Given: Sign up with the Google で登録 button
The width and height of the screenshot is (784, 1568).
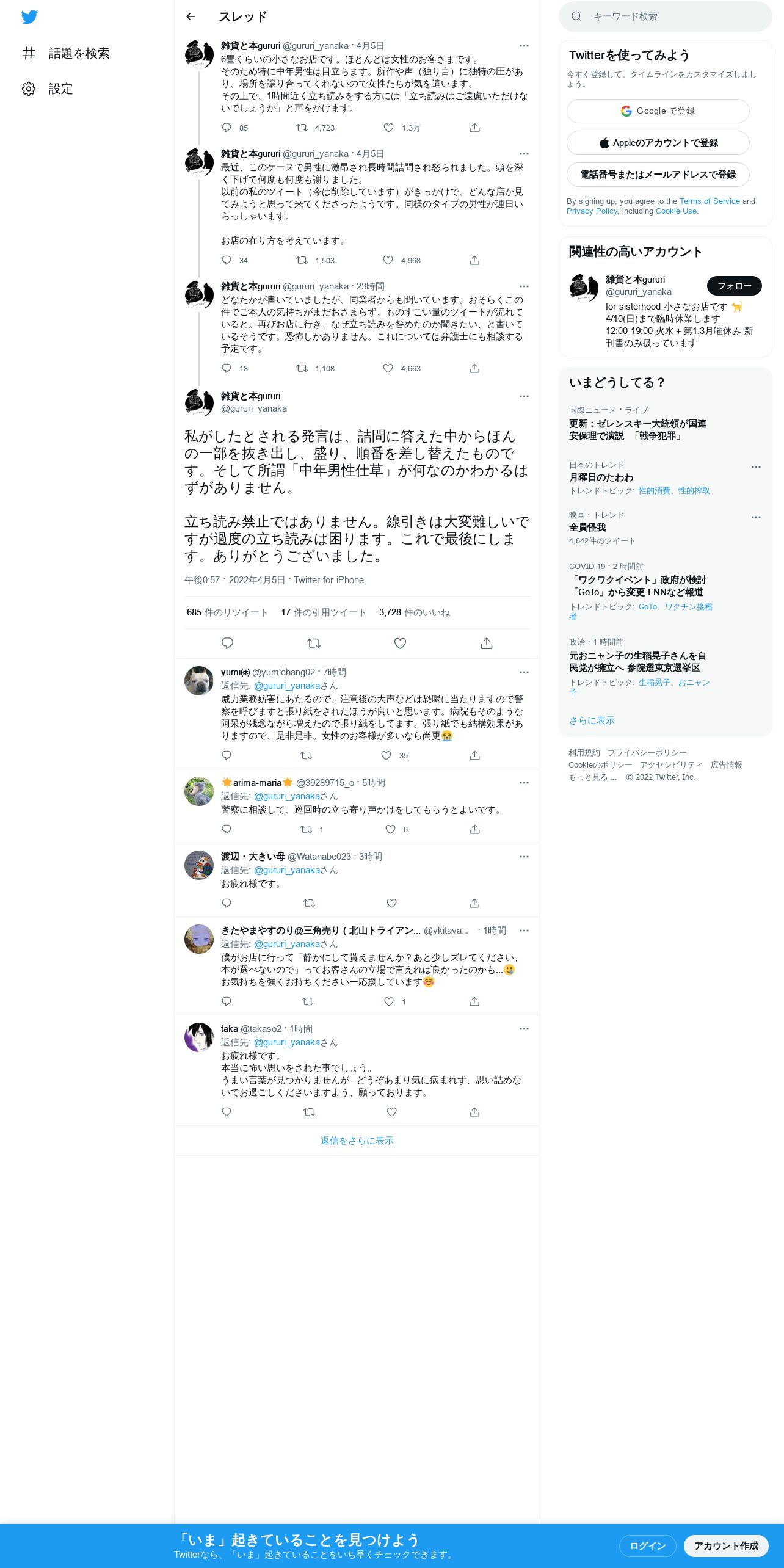Looking at the screenshot, I should click(x=658, y=111).
